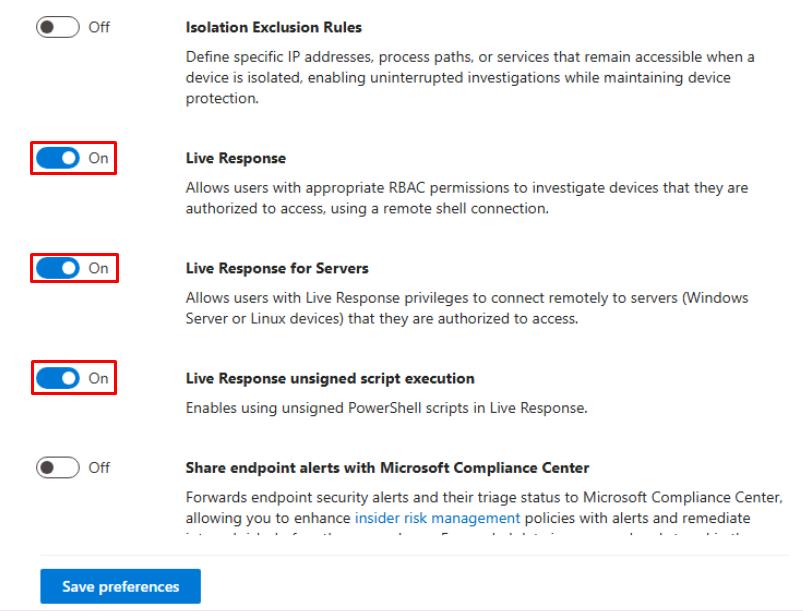The image size is (803, 611).
Task: Enable Share endpoint alerts with Compliance Center toggle
Action: pyautogui.click(x=59, y=467)
